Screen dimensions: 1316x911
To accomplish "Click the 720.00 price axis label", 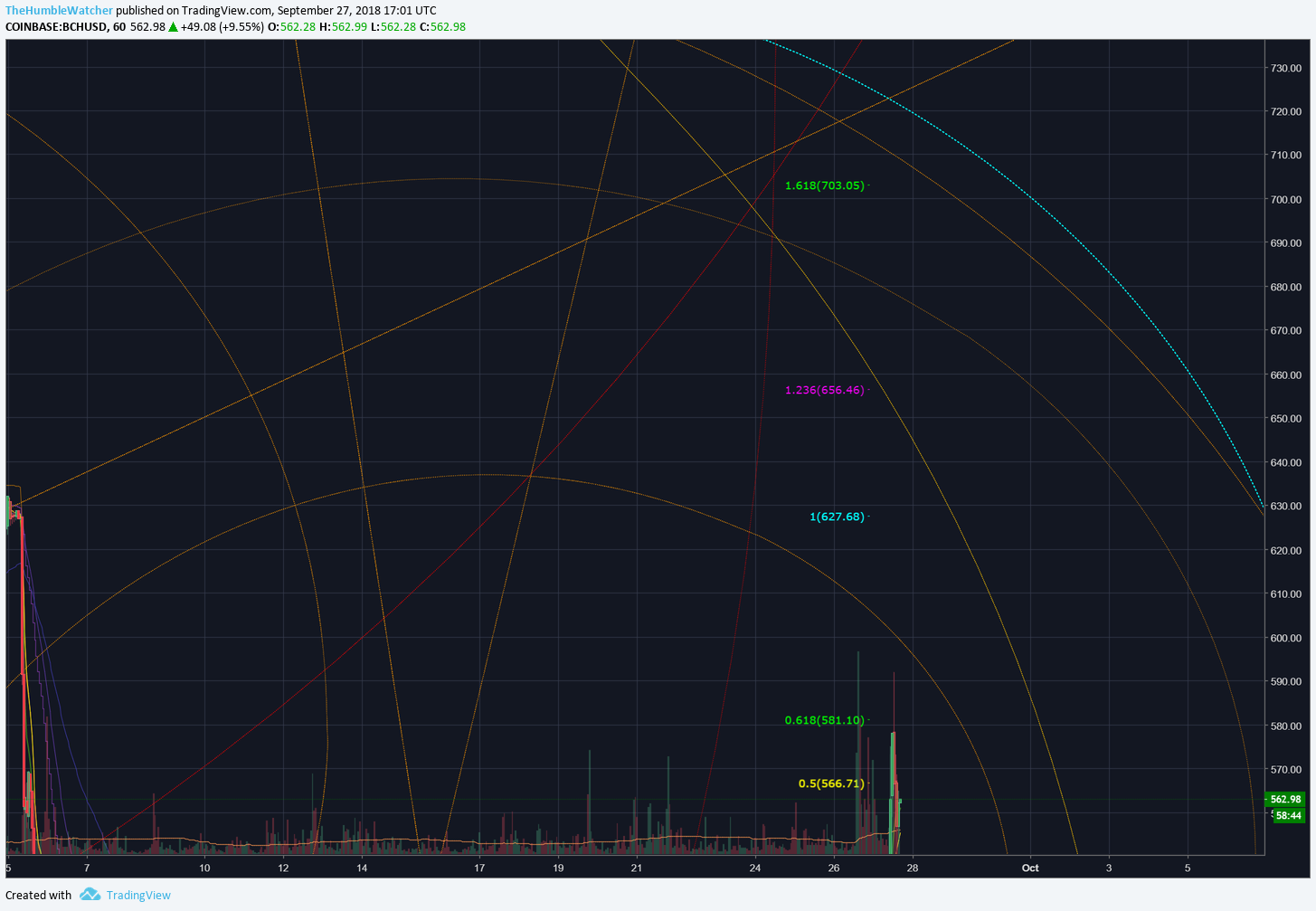I will click(1286, 111).
